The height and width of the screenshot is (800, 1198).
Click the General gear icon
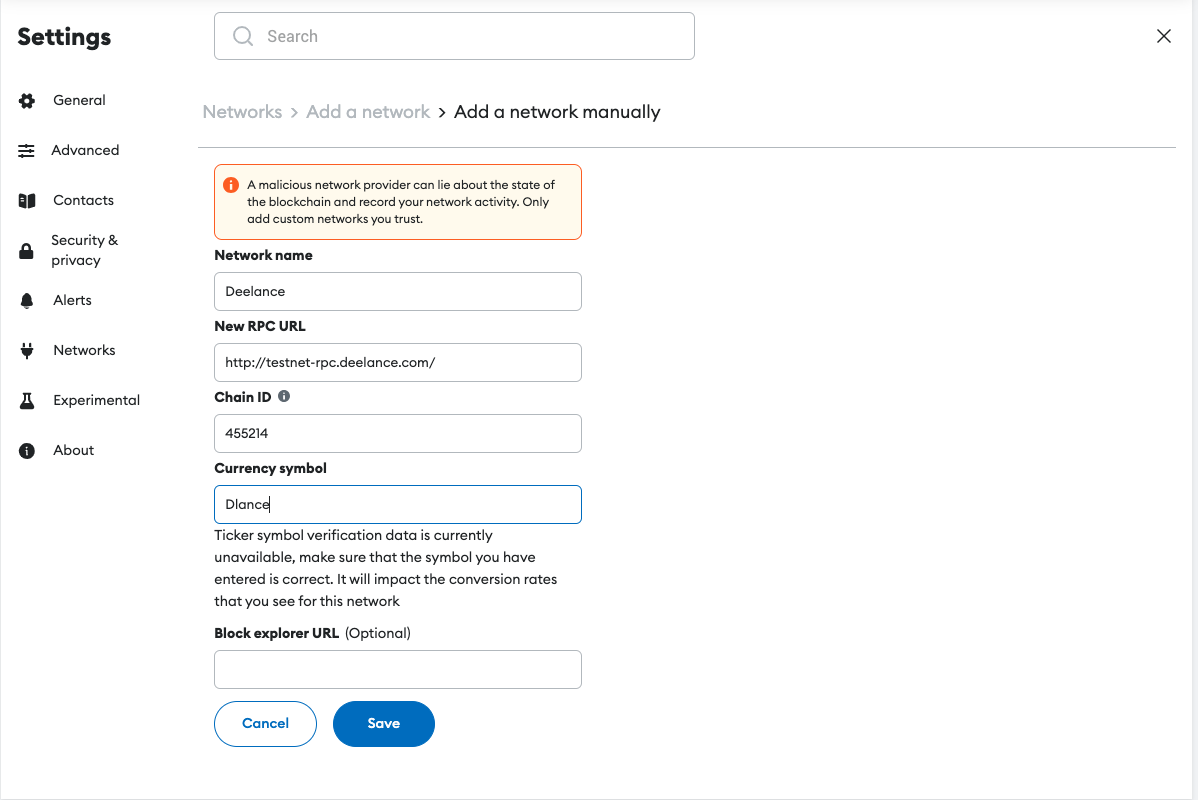click(x=27, y=101)
